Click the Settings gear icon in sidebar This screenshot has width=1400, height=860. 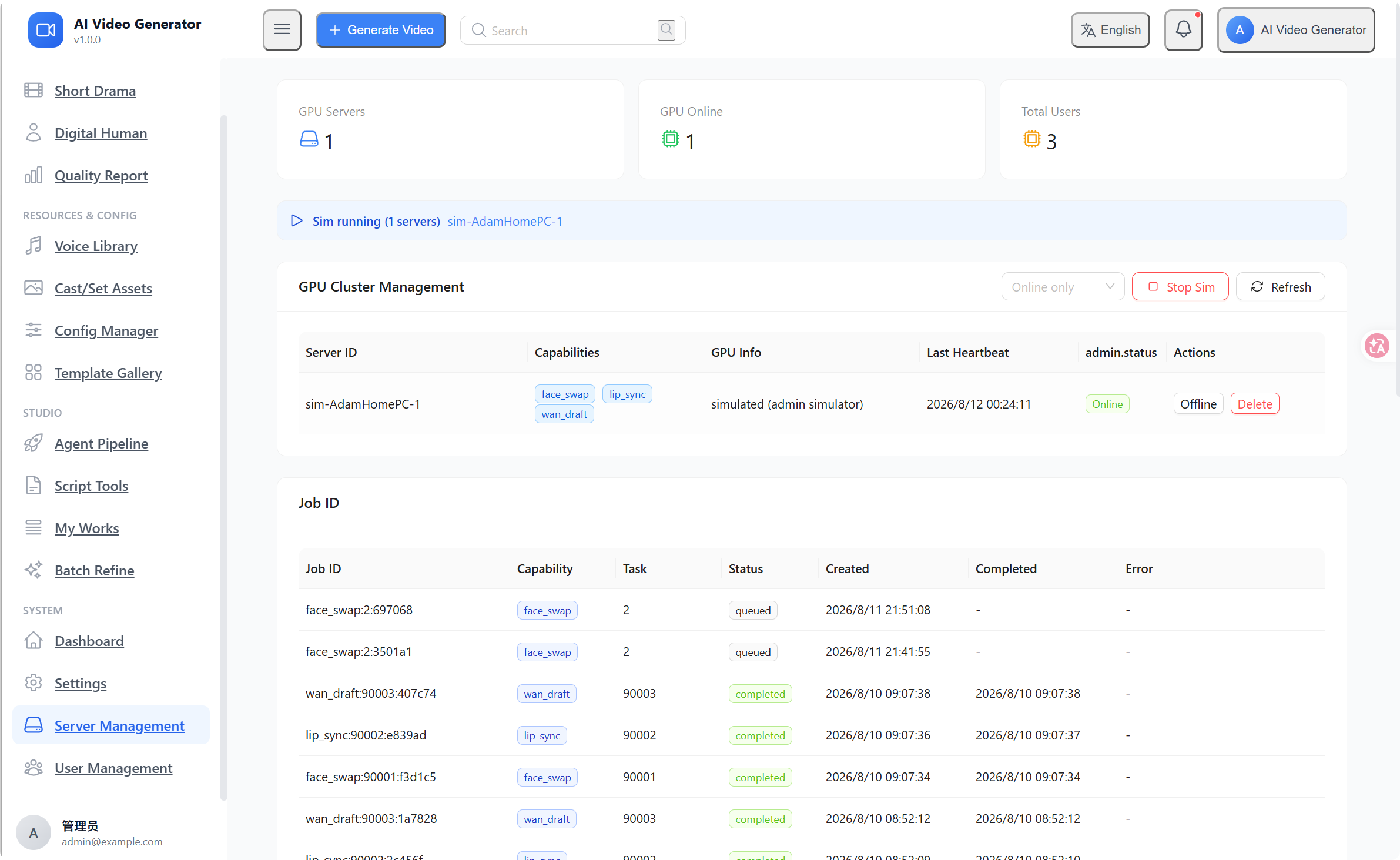[x=34, y=683]
